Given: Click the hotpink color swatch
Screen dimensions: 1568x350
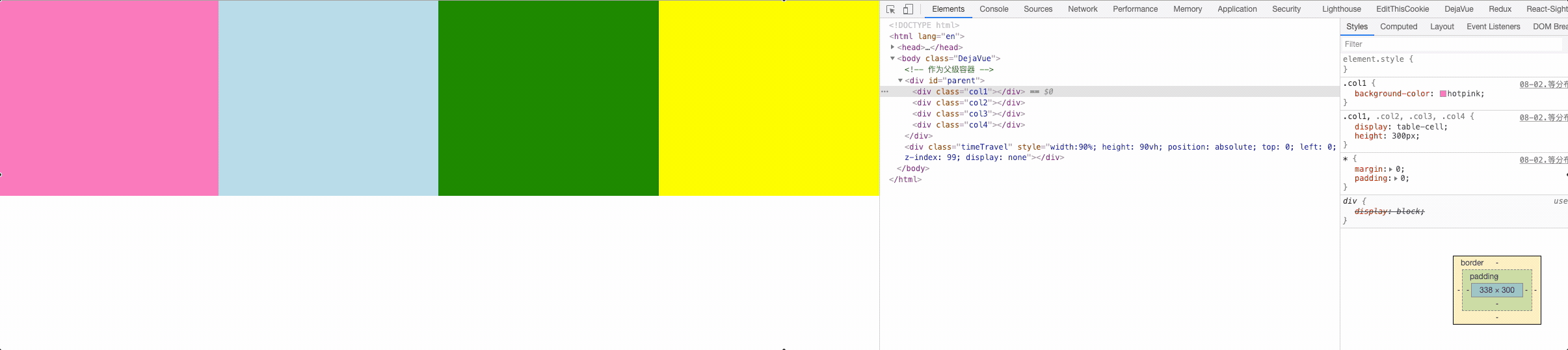Looking at the screenshot, I should pos(1443,94).
